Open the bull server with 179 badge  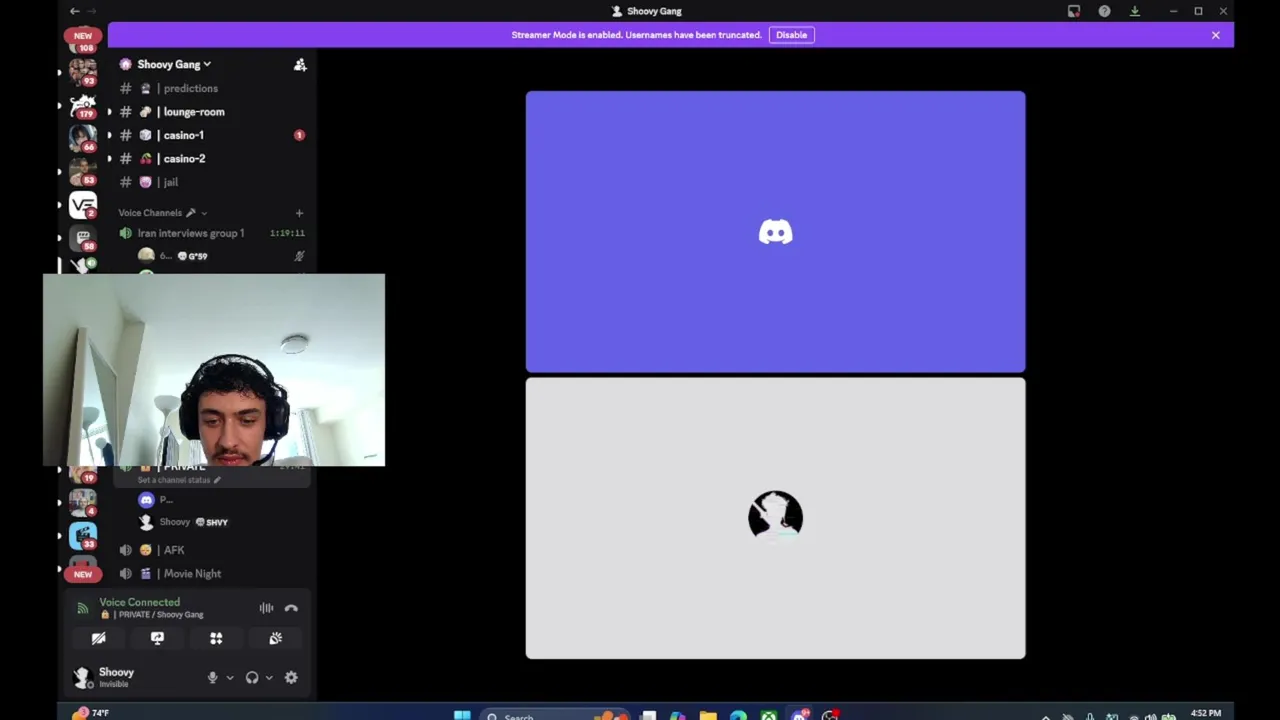coord(82,106)
